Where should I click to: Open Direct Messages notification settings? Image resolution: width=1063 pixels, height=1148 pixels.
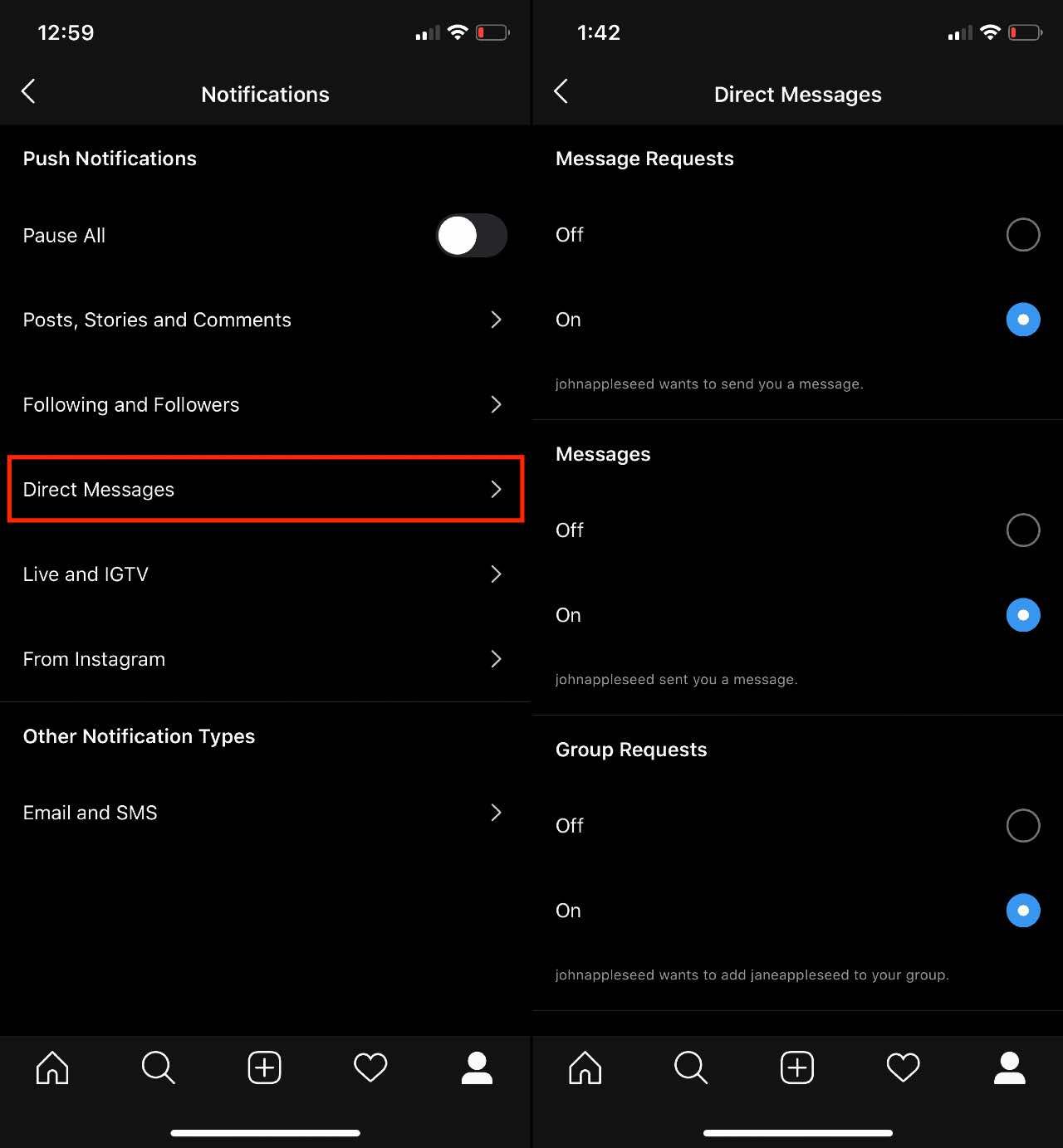265,489
